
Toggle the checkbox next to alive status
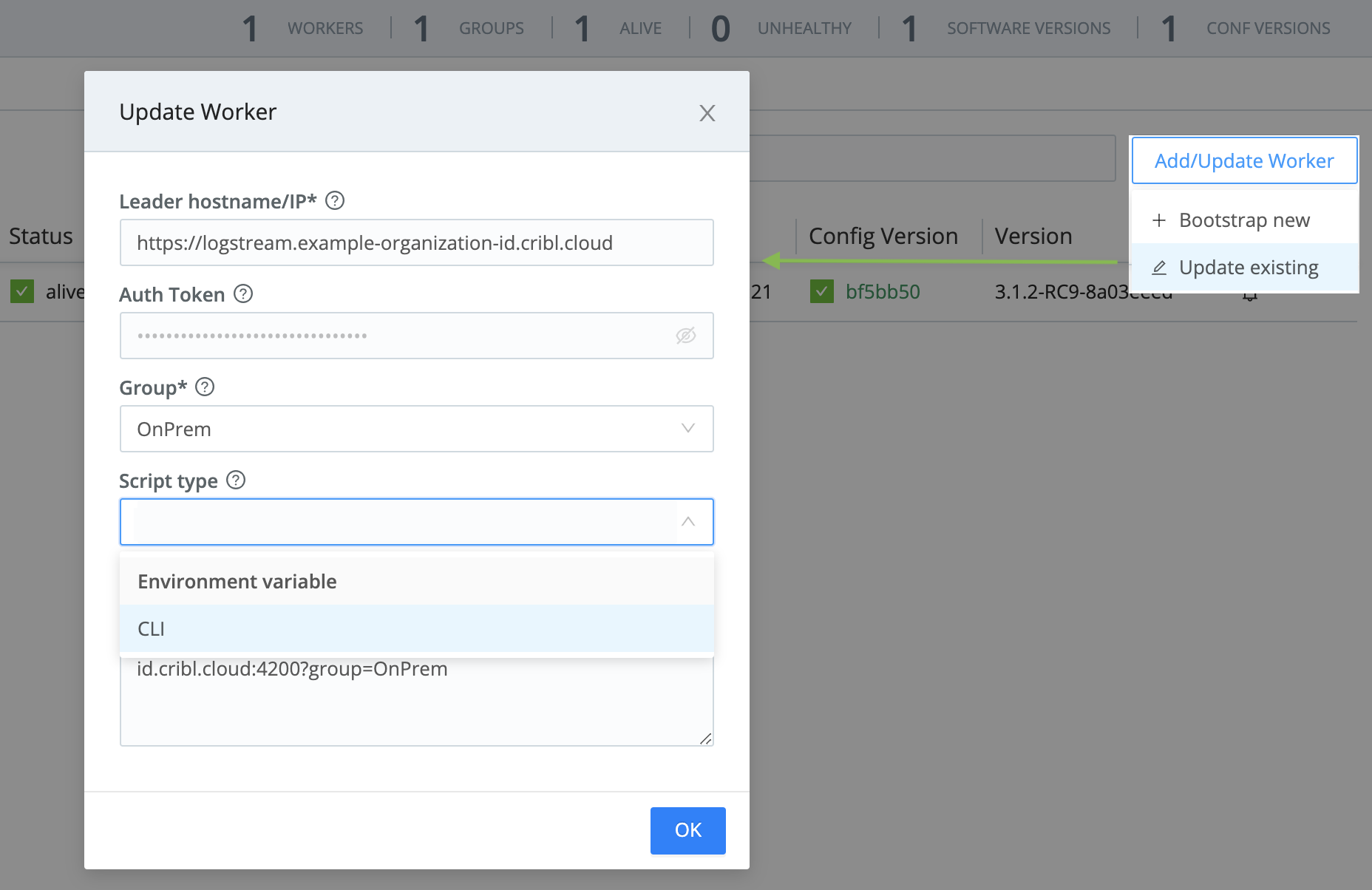point(21,291)
